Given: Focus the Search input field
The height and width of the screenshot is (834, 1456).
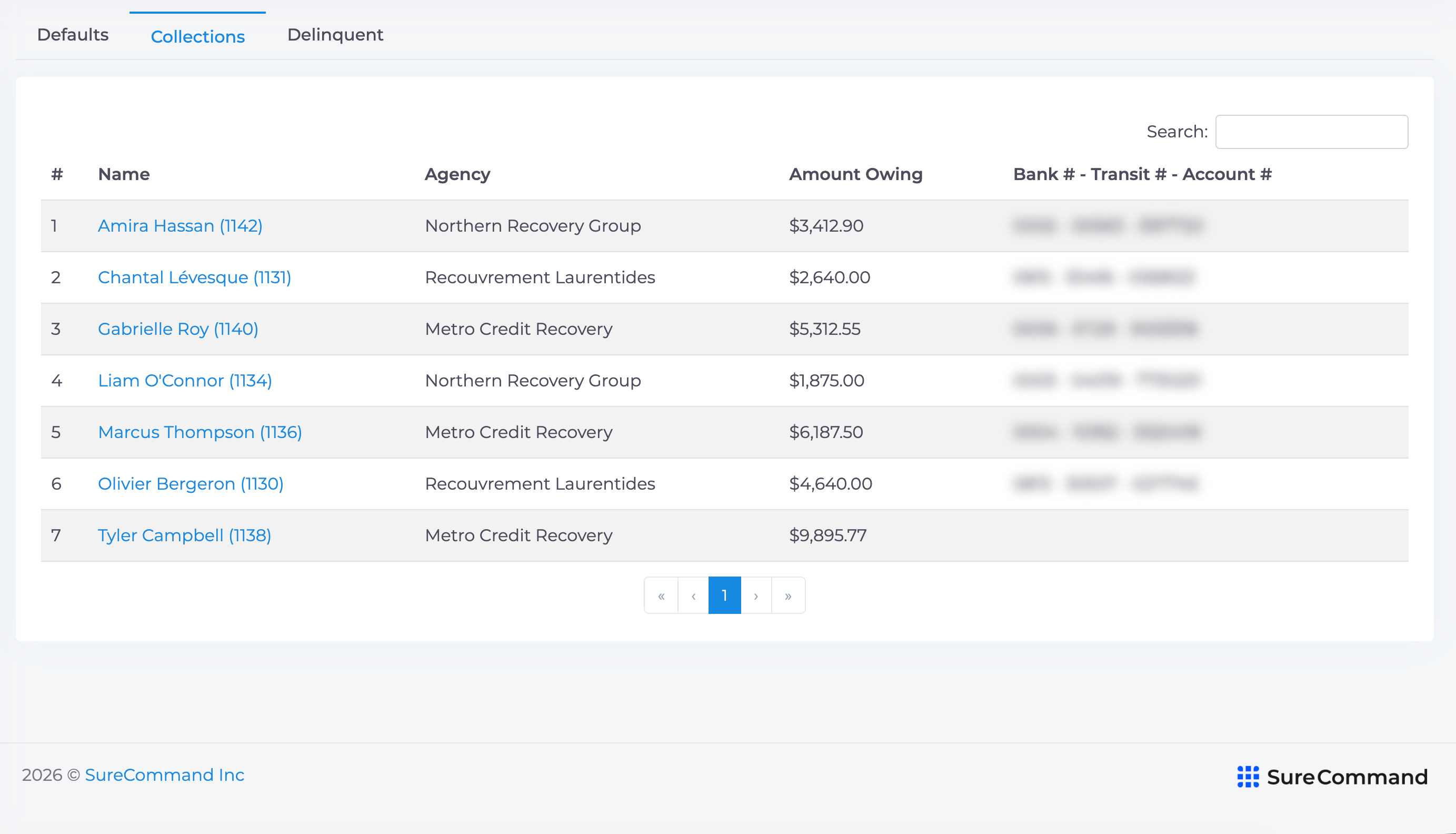Looking at the screenshot, I should click(x=1311, y=132).
